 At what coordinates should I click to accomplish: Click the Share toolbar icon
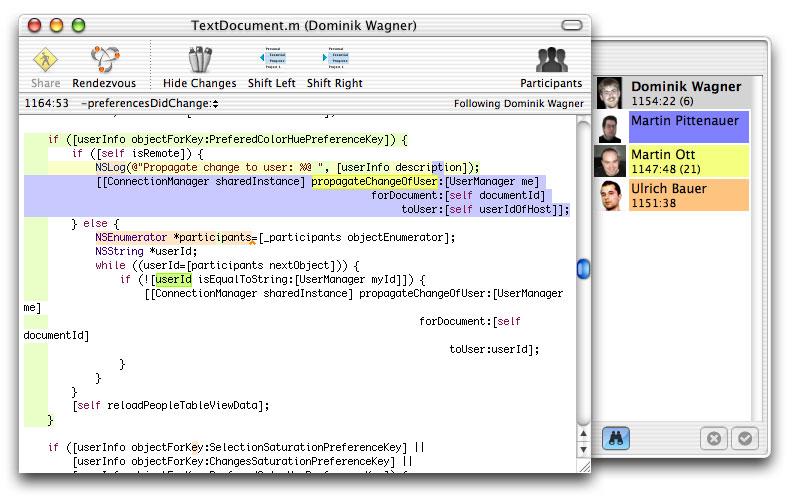(x=45, y=60)
